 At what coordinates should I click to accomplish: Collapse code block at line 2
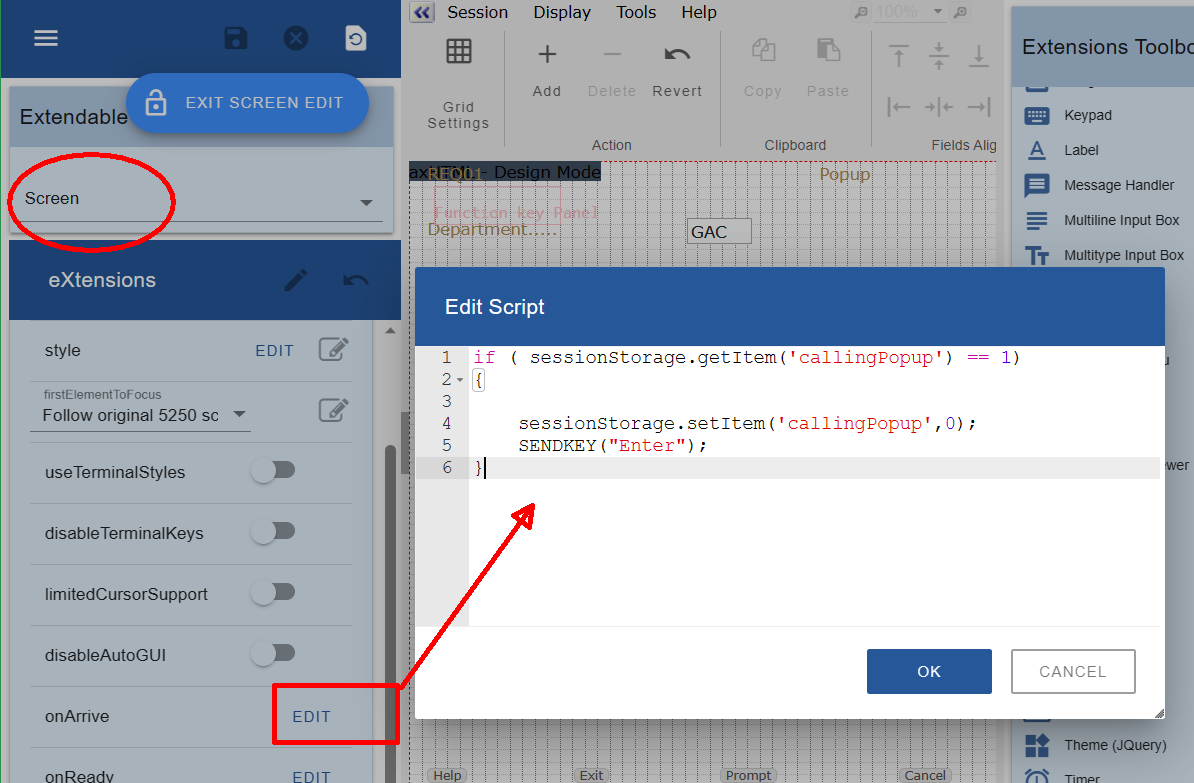pos(460,380)
